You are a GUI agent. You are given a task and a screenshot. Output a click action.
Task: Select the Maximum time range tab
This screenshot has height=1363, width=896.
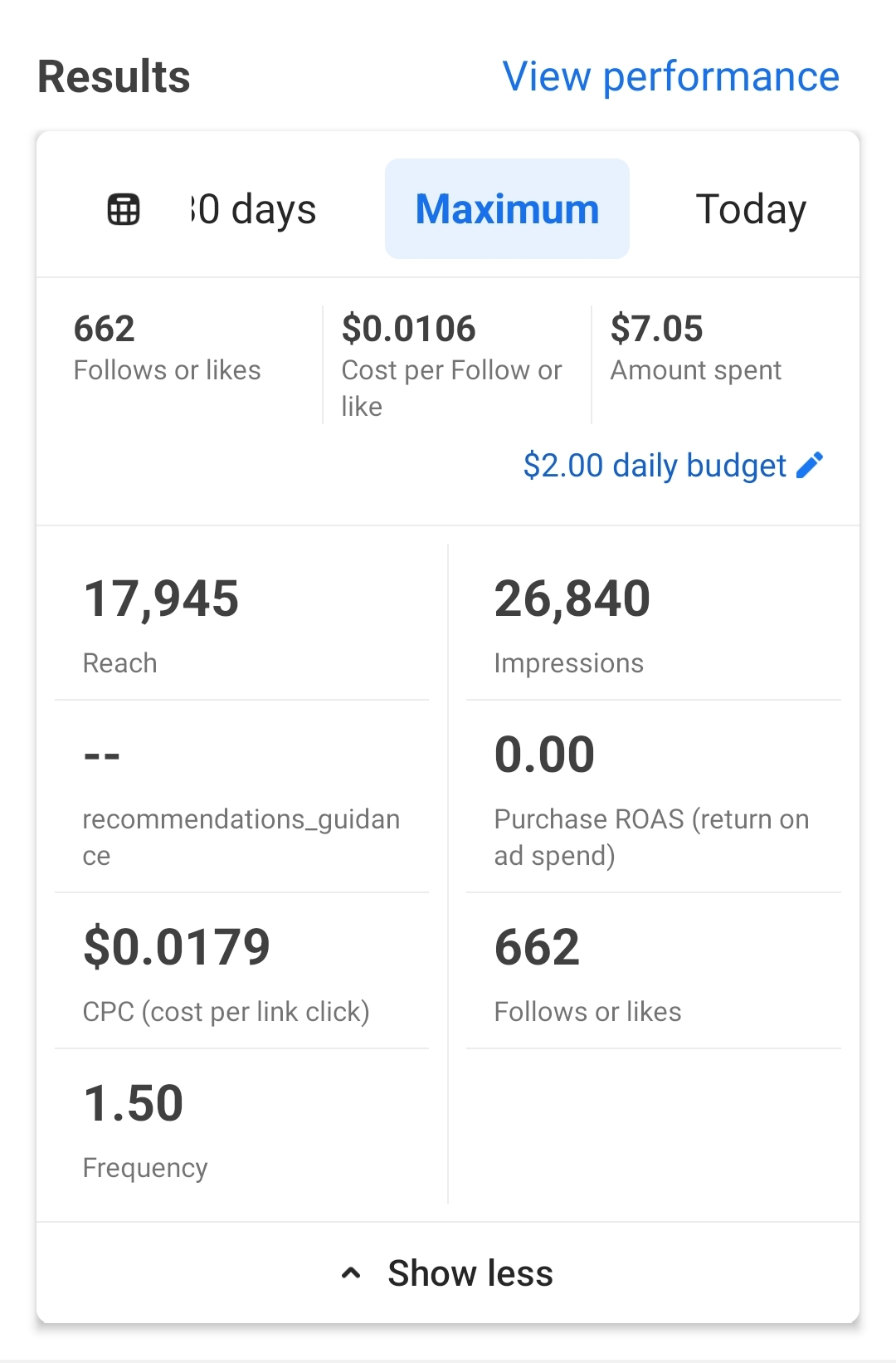point(507,208)
